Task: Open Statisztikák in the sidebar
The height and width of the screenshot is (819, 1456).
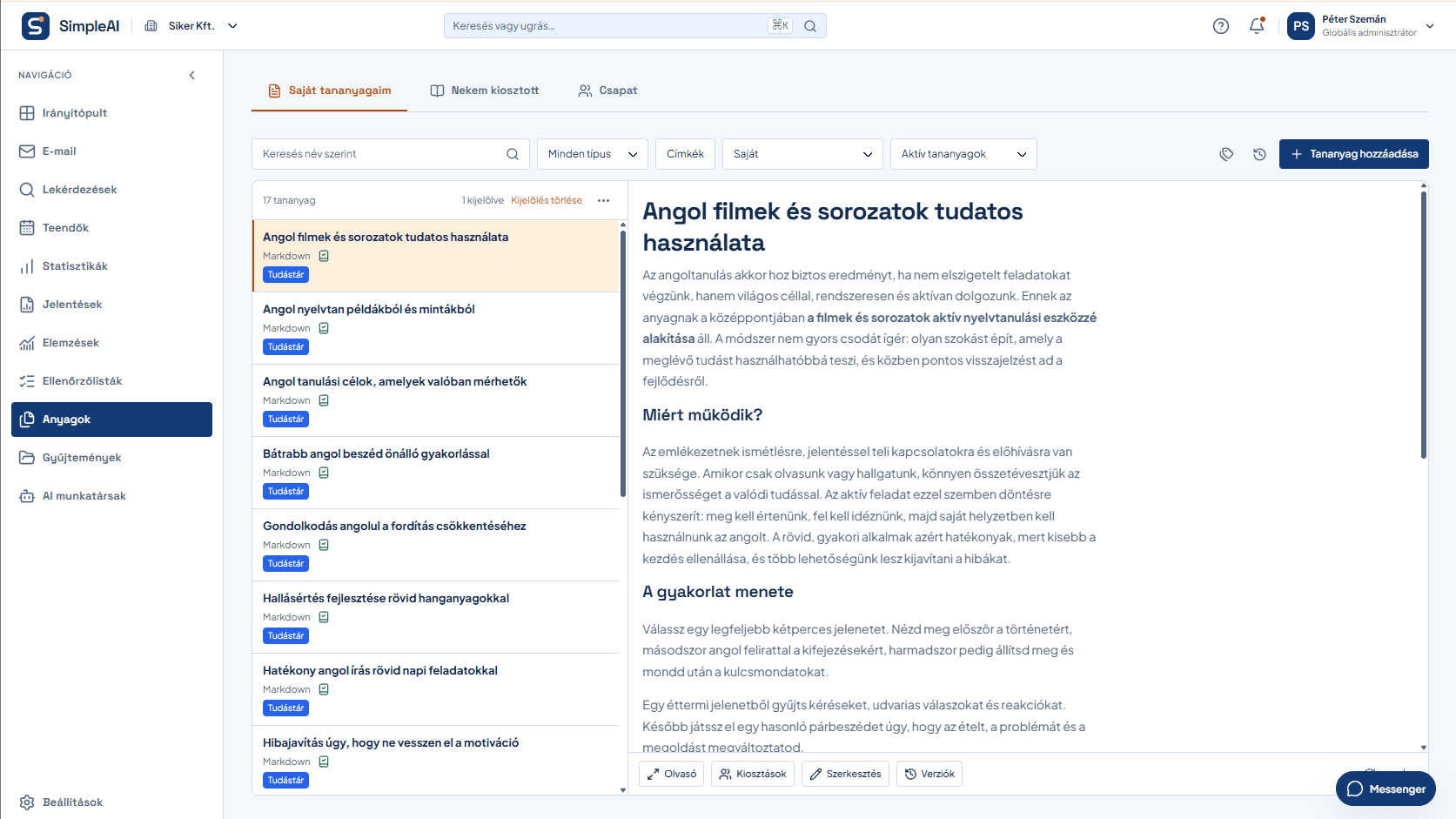Action: coord(111,266)
